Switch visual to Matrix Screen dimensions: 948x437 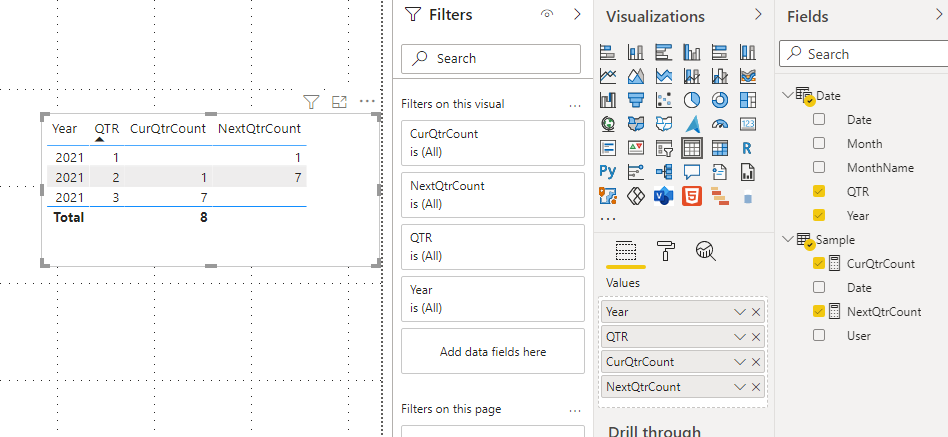point(719,147)
